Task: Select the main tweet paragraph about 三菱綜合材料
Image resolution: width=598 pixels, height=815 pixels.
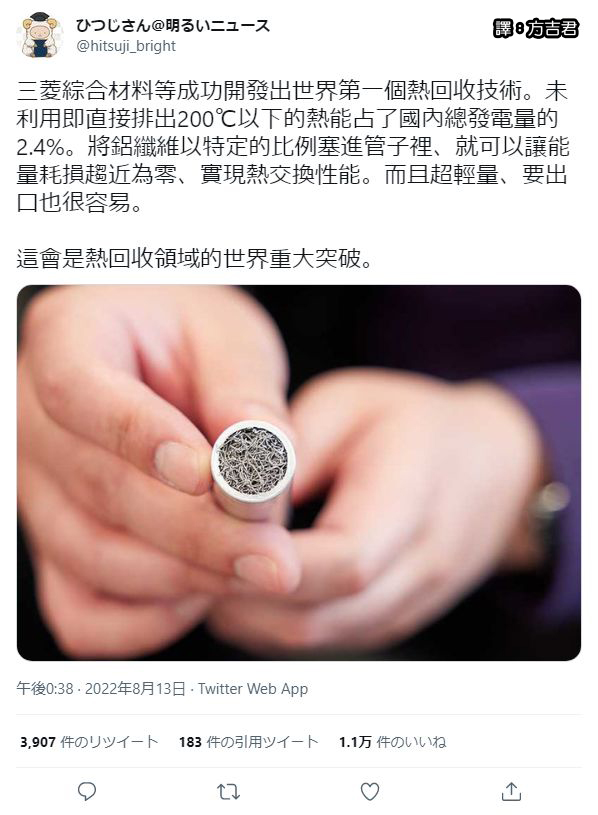Action: point(293,147)
